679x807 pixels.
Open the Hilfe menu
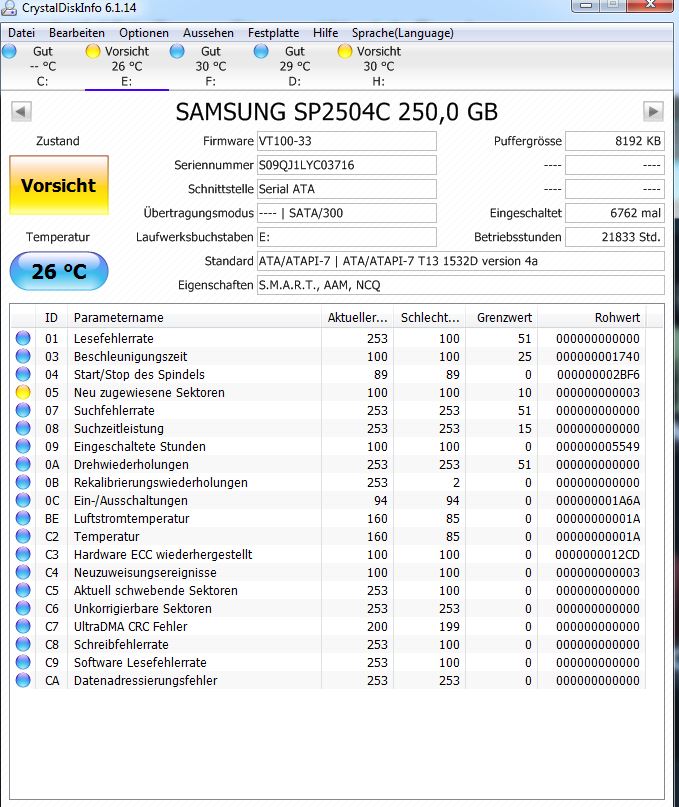coord(325,33)
